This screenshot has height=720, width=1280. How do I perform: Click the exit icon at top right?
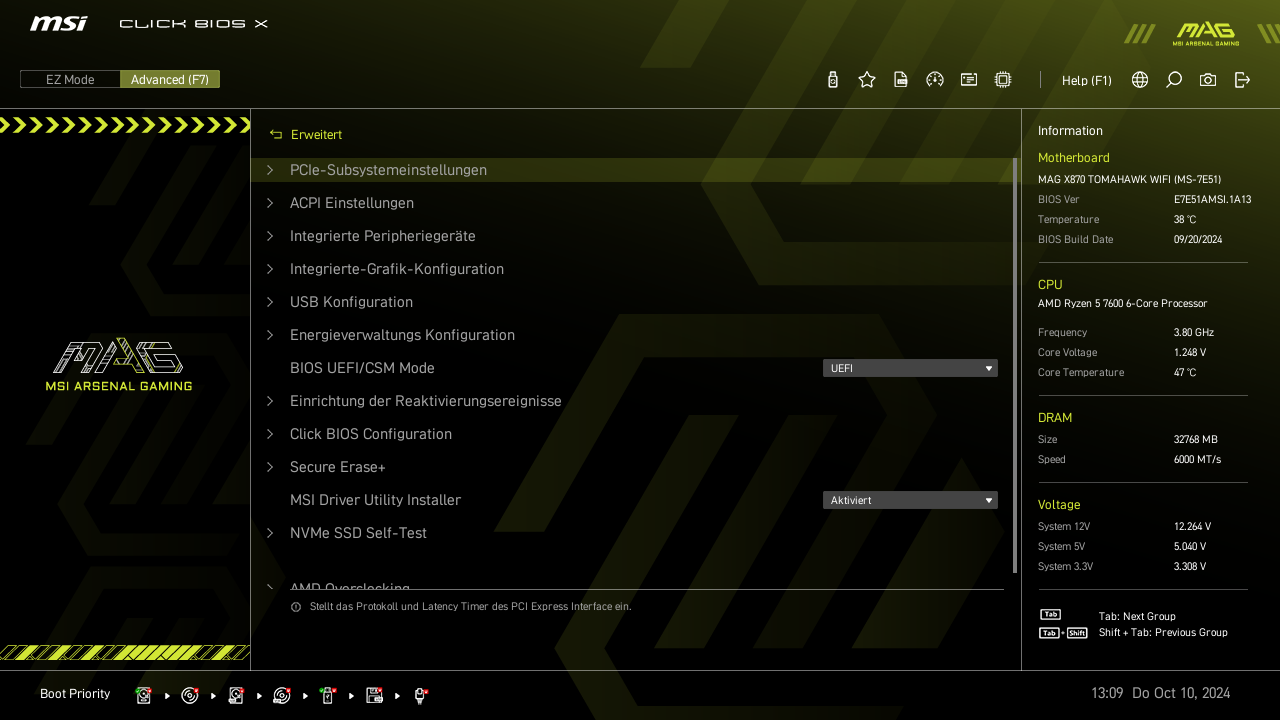tap(1242, 80)
